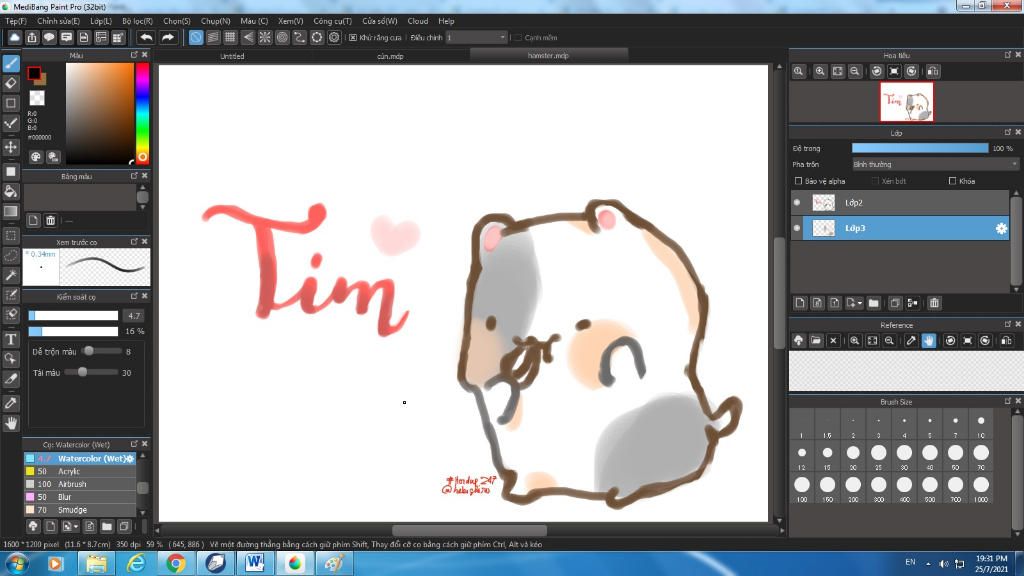Undock the Reference panel

[1008, 325]
